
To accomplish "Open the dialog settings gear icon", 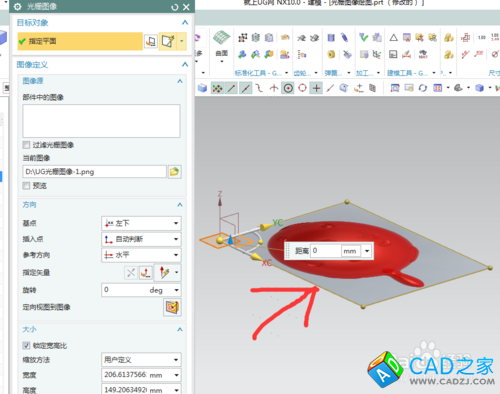I will [17, 7].
